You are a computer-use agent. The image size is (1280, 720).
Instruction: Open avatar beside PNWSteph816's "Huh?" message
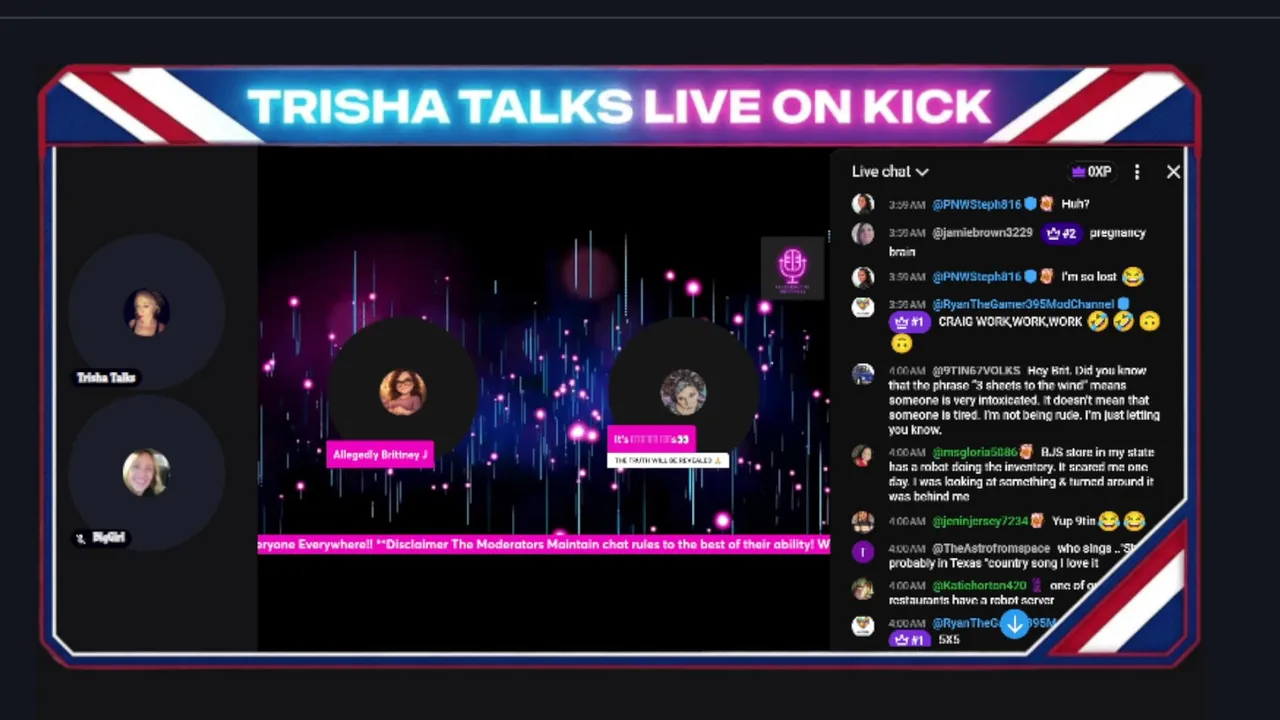coord(863,204)
